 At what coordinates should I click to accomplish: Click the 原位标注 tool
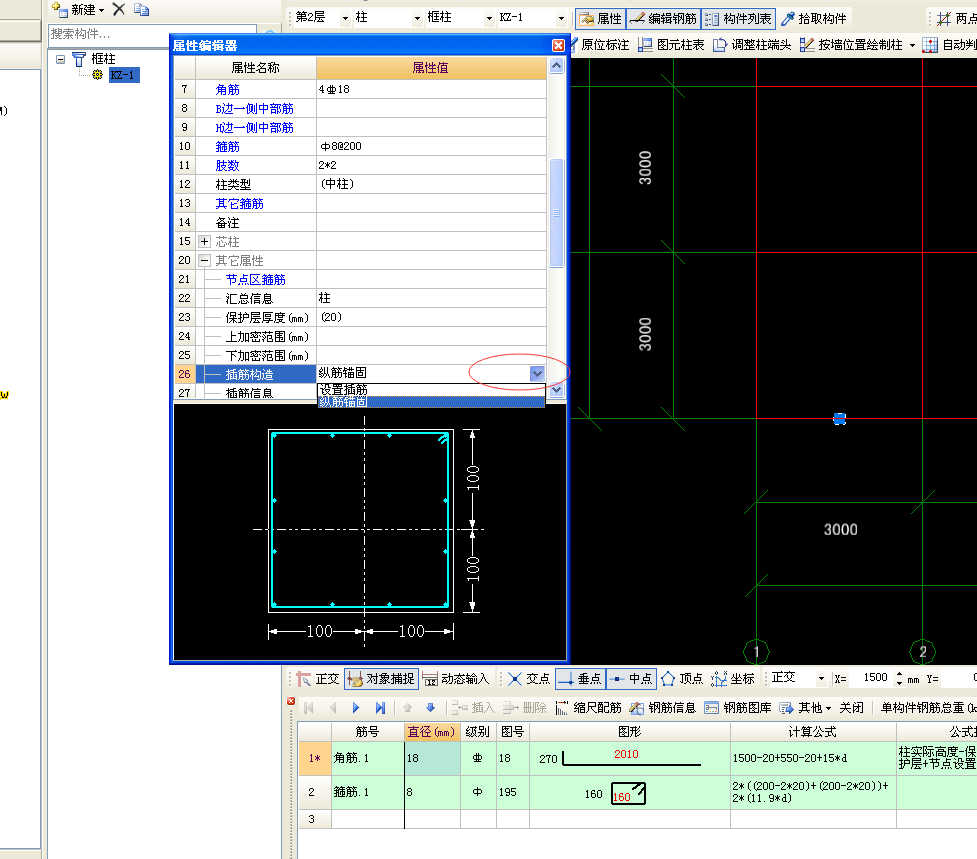pos(602,45)
